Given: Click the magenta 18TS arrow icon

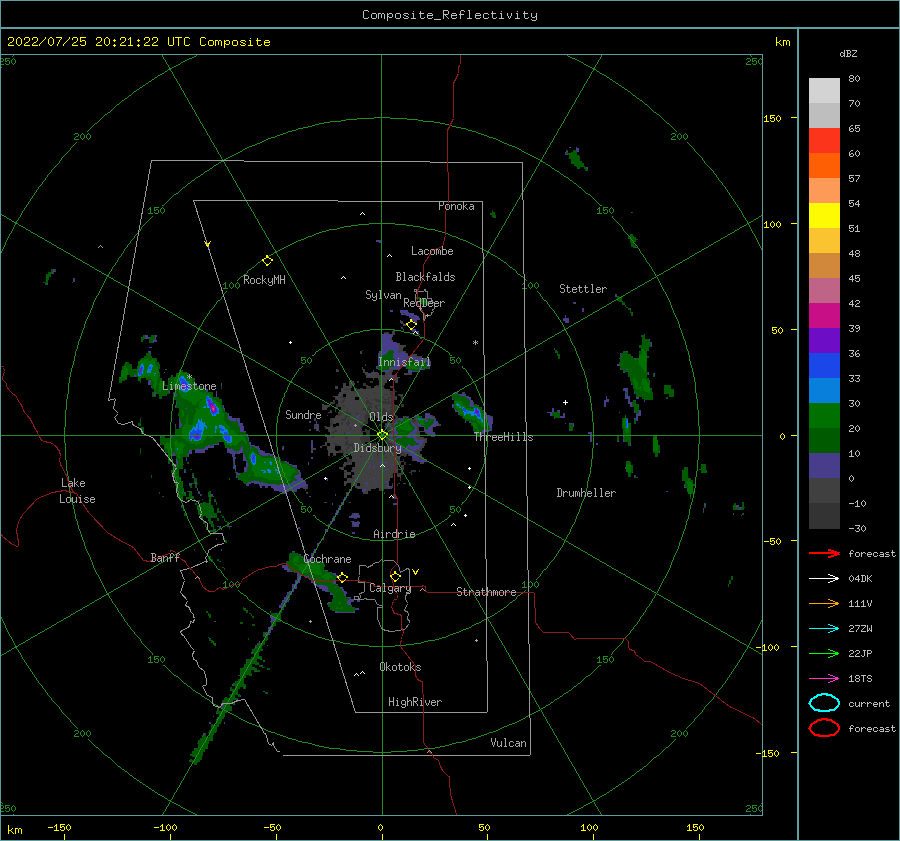Looking at the screenshot, I should point(824,679).
